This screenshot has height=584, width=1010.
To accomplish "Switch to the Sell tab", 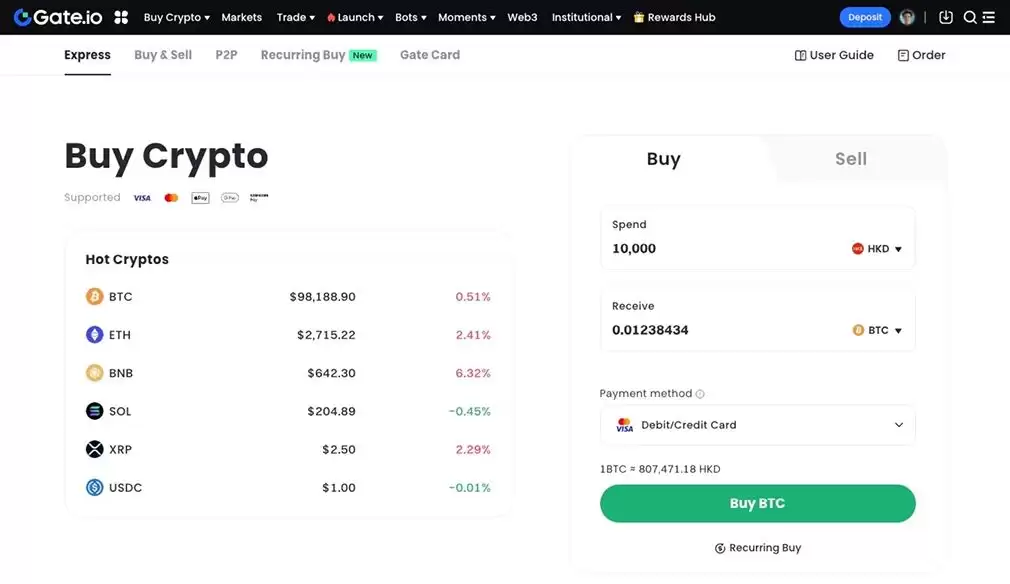I will (x=850, y=158).
